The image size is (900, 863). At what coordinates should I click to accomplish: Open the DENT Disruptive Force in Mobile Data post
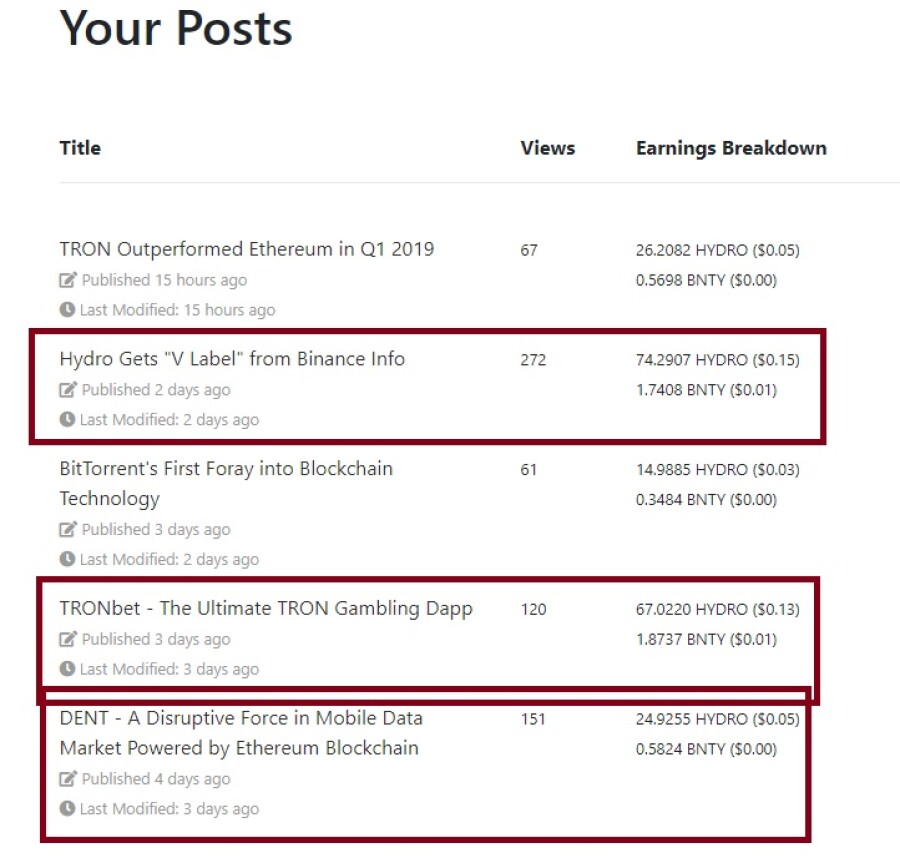tap(241, 733)
